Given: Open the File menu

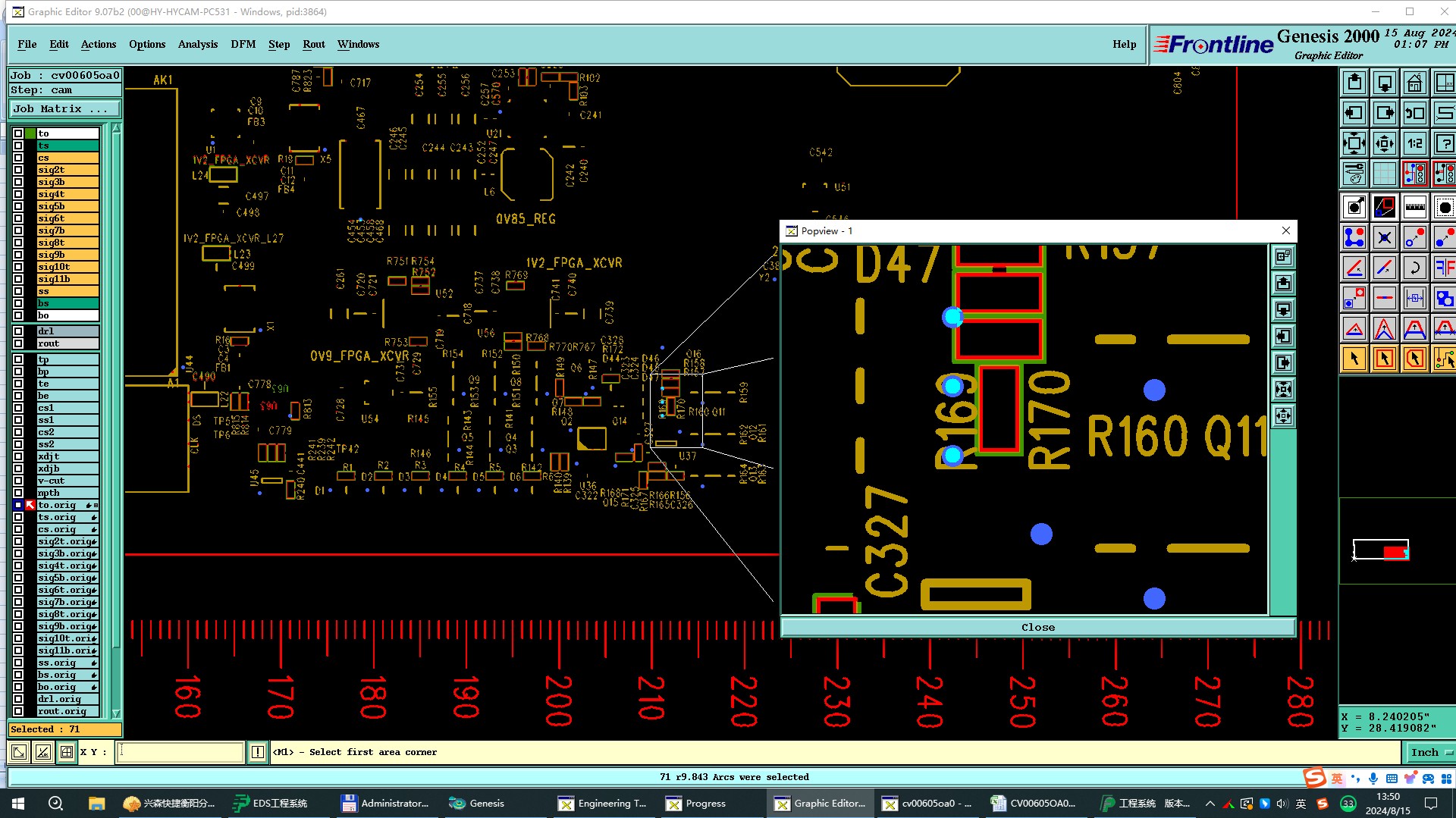Looking at the screenshot, I should click(x=27, y=44).
